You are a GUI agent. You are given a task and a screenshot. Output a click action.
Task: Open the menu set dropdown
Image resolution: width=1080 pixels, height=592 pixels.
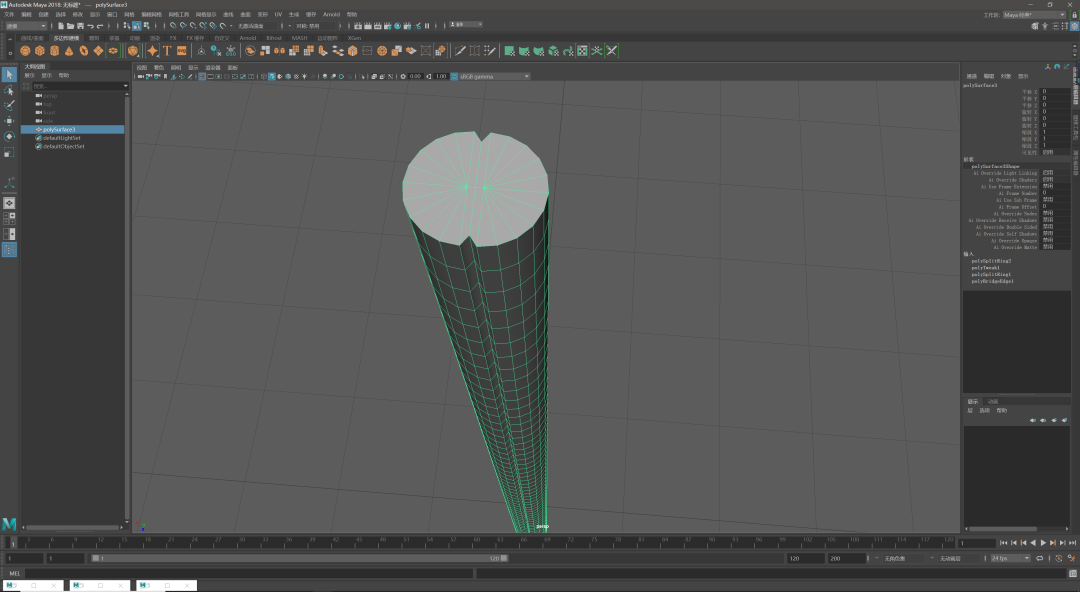coord(25,25)
